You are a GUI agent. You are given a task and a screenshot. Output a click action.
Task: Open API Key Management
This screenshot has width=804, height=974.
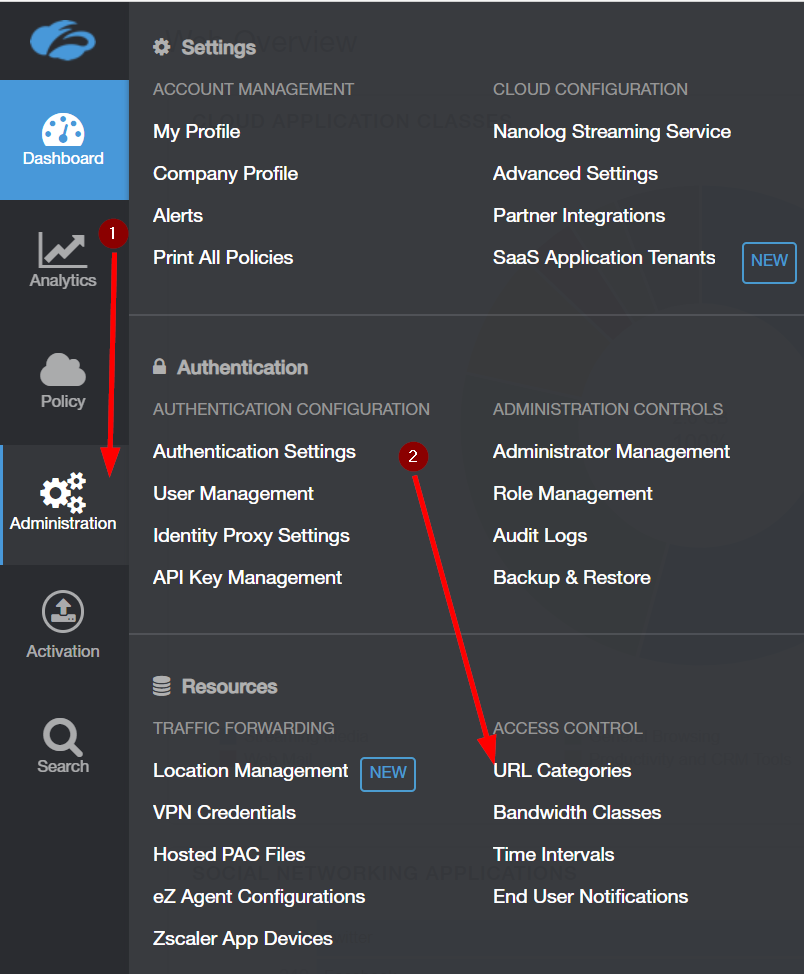pos(247,578)
